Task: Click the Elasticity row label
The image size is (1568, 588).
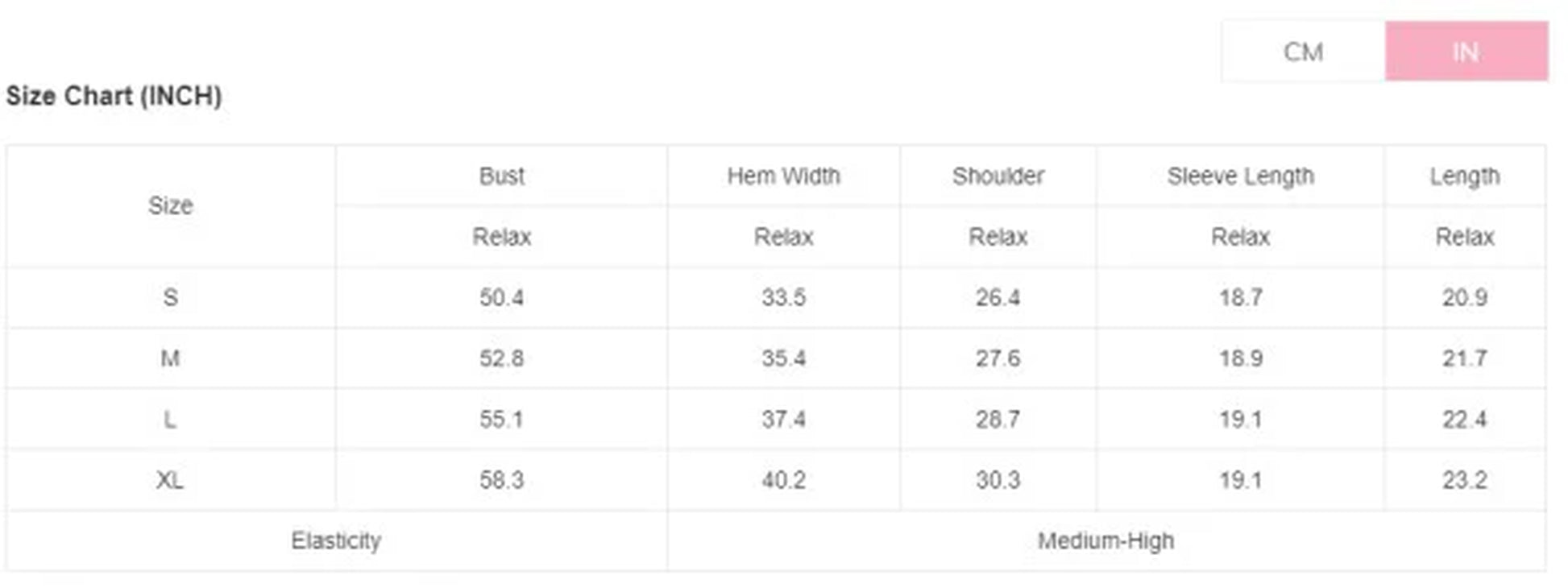Action: click(x=336, y=540)
